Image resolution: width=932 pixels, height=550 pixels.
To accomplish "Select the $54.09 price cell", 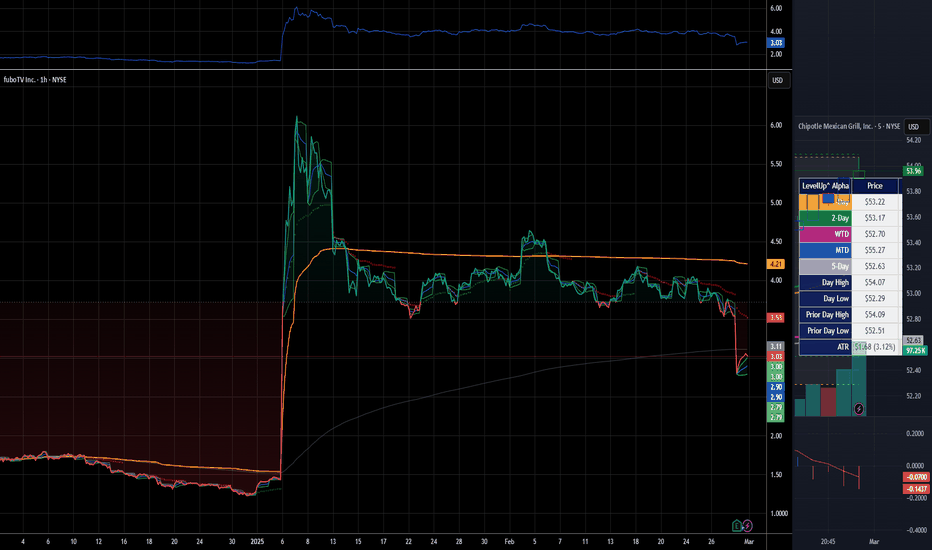I will tap(876, 315).
